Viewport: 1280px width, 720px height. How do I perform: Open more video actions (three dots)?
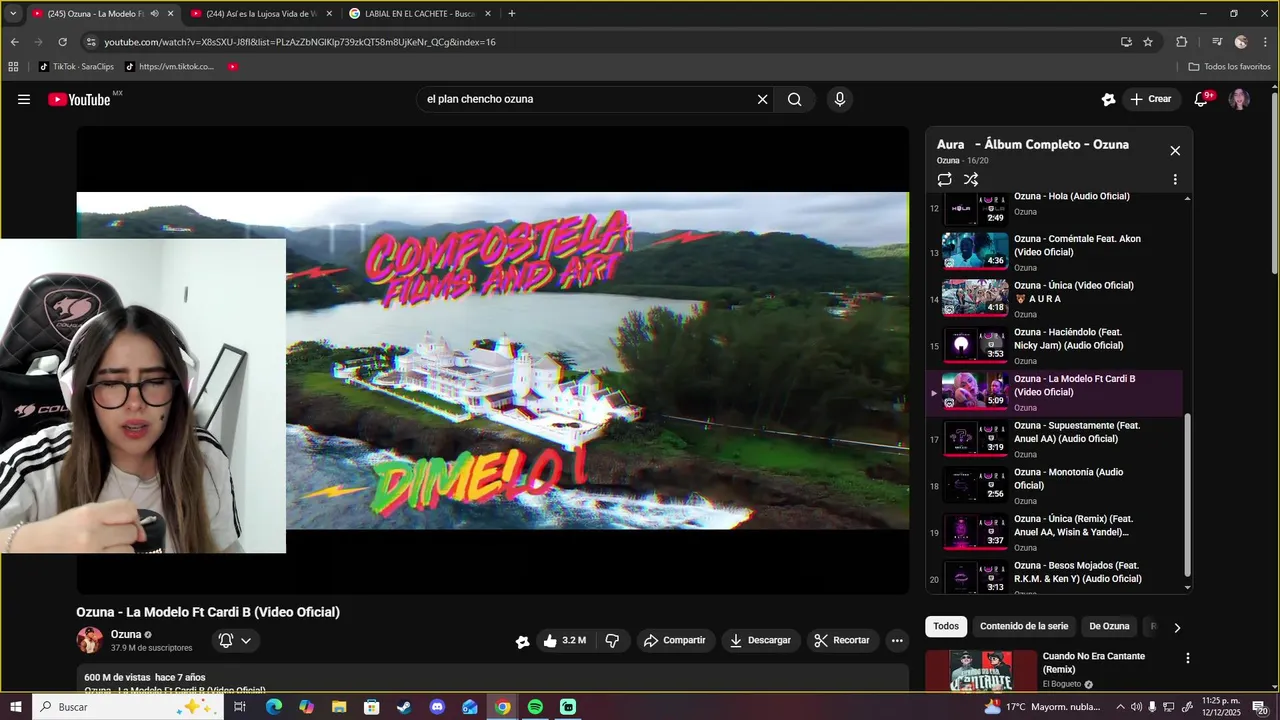(x=897, y=641)
